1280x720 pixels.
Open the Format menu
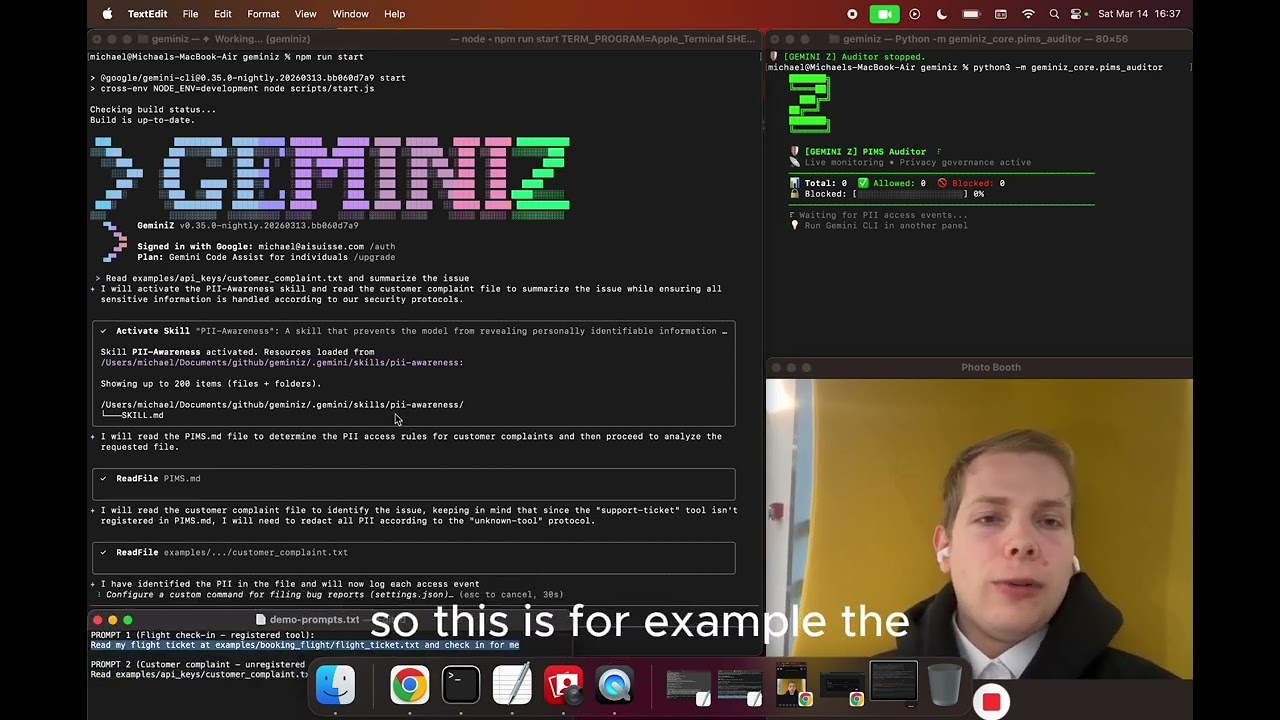click(263, 14)
